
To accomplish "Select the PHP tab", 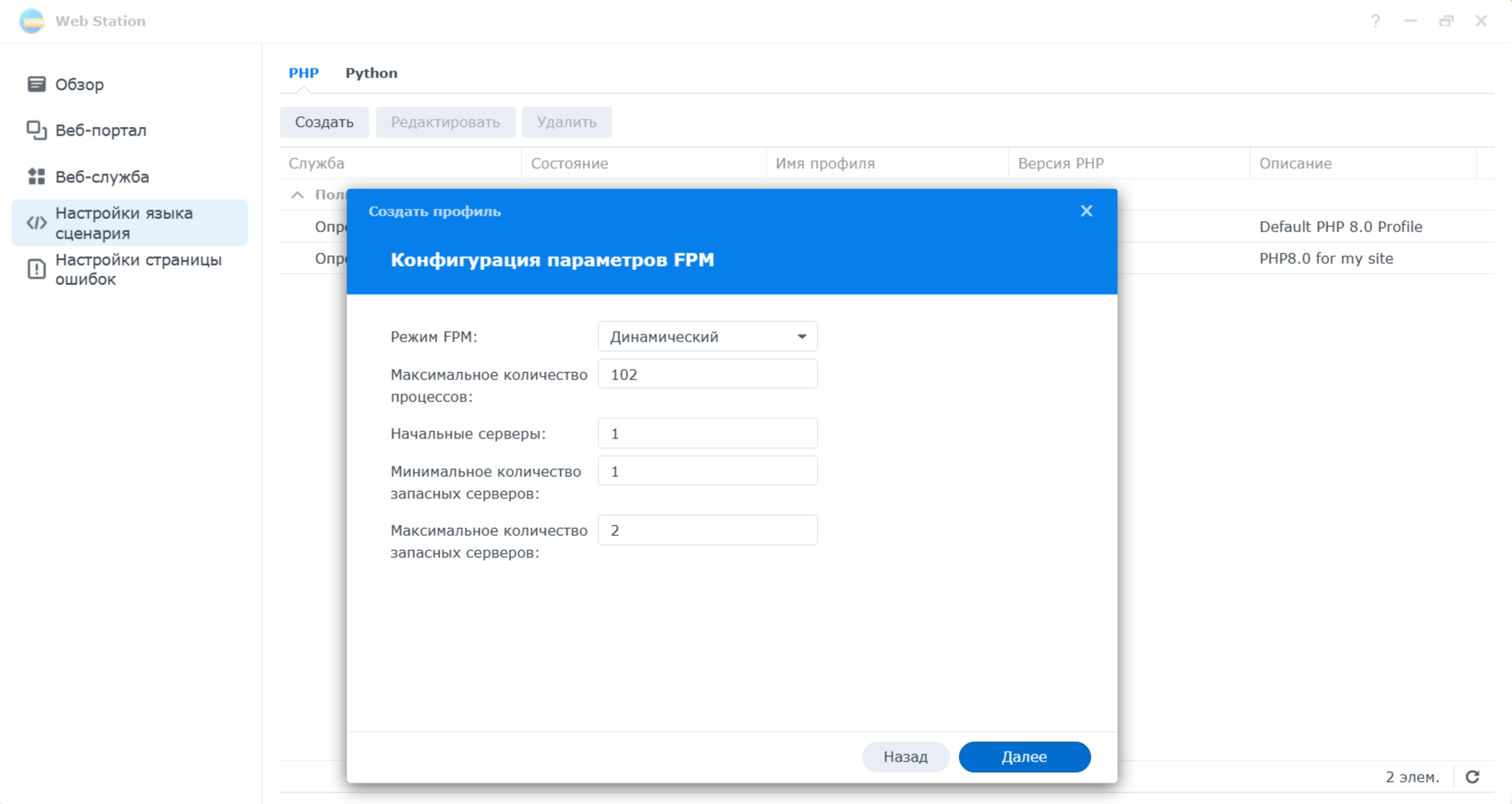I will [x=305, y=73].
